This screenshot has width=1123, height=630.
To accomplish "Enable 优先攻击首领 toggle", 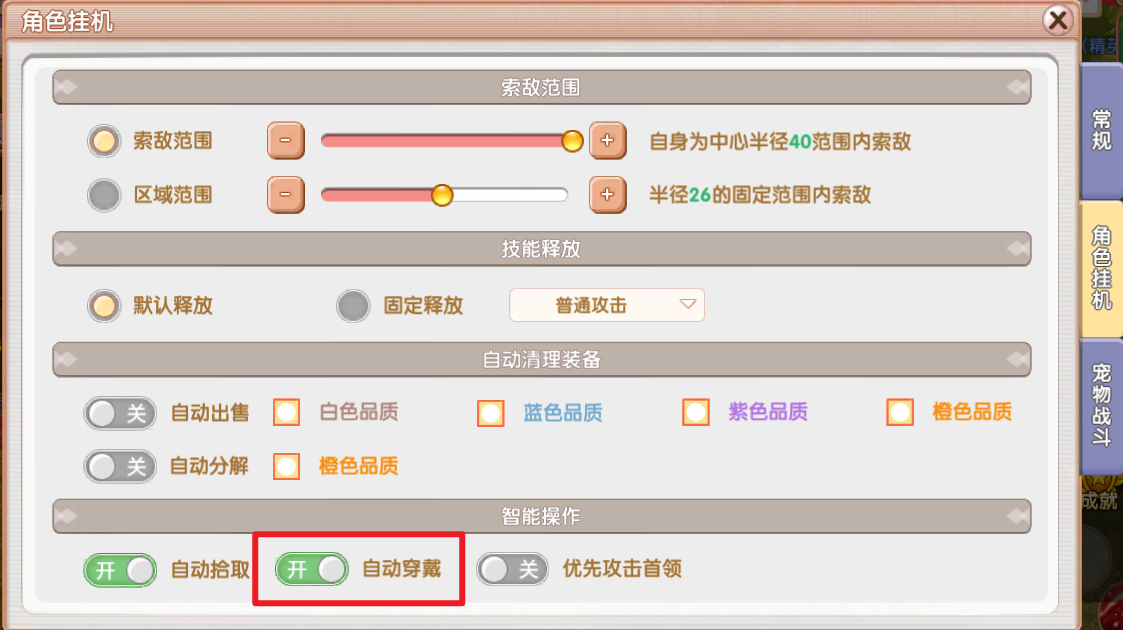I will [512, 570].
